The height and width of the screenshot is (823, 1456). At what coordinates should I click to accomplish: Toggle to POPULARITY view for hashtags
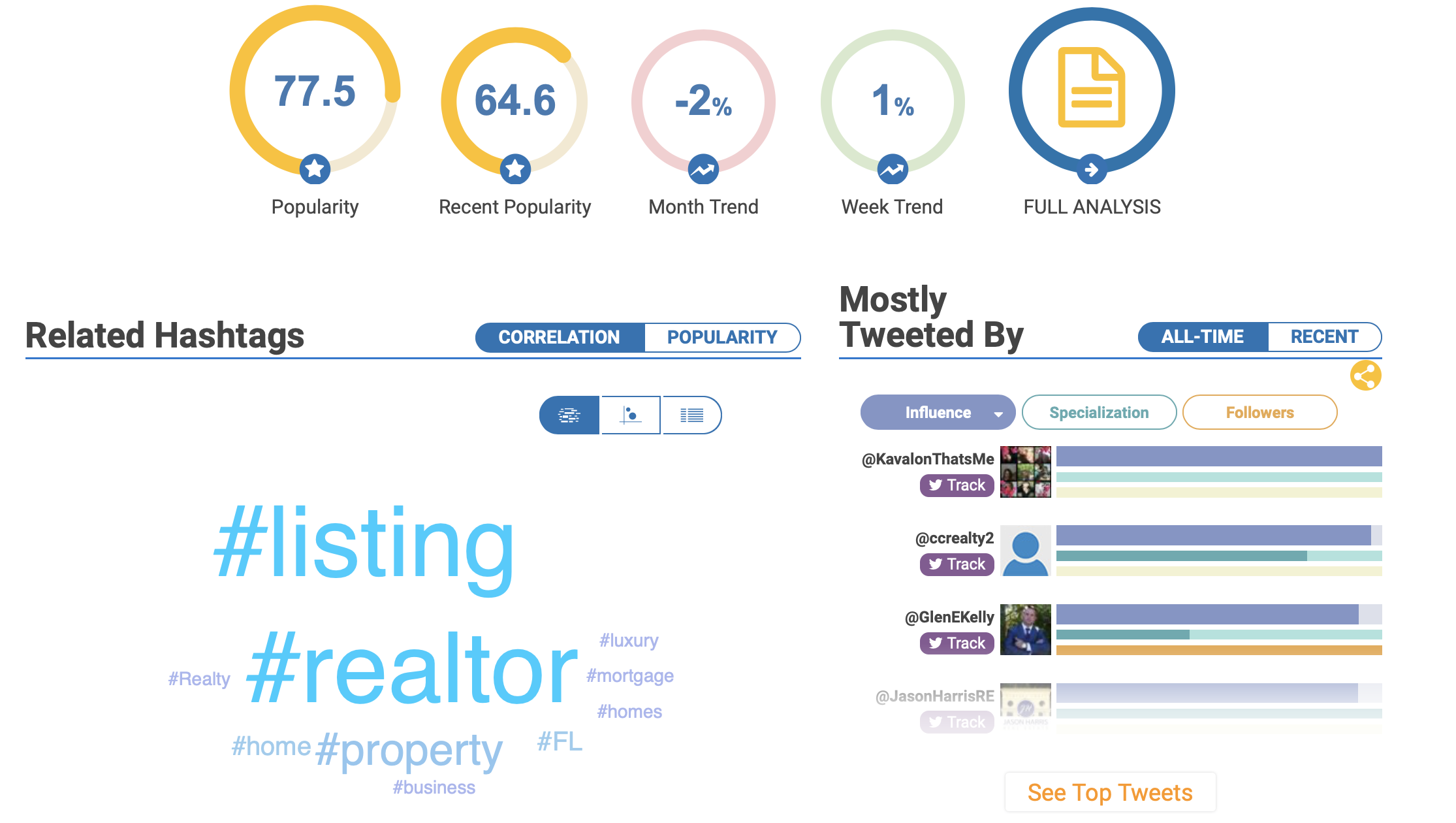tap(722, 335)
